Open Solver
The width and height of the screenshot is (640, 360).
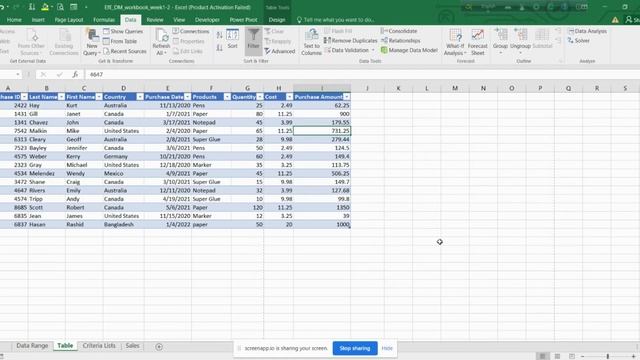tap(578, 40)
